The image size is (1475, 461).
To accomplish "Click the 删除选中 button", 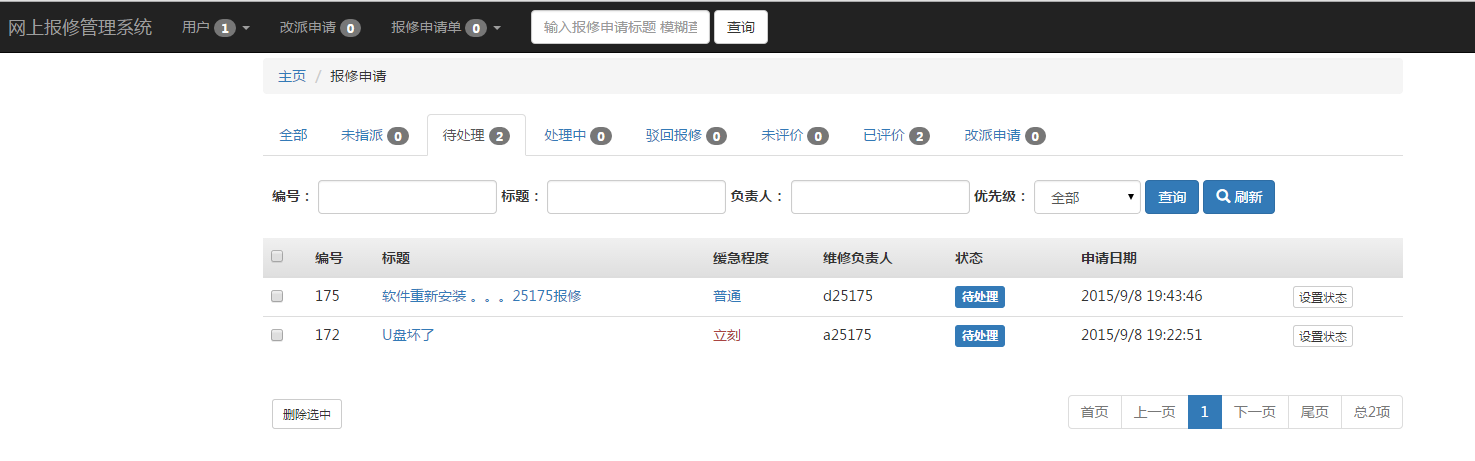I will 307,414.
